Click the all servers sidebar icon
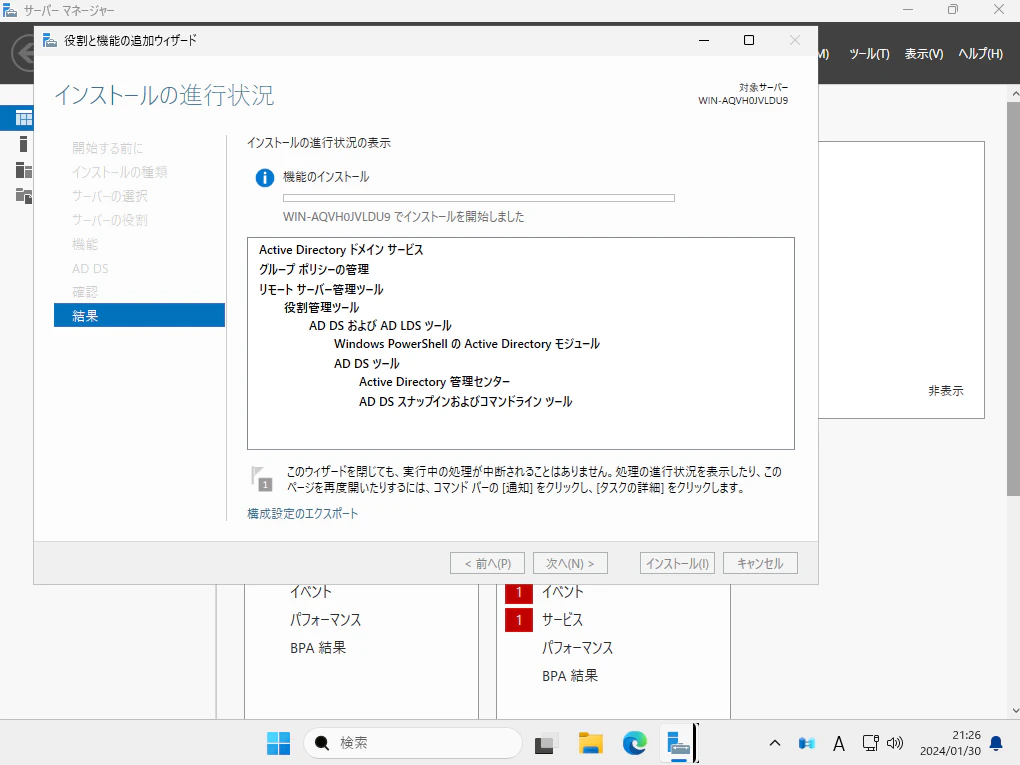Viewport: 1020px width, 765px height. pos(23,170)
